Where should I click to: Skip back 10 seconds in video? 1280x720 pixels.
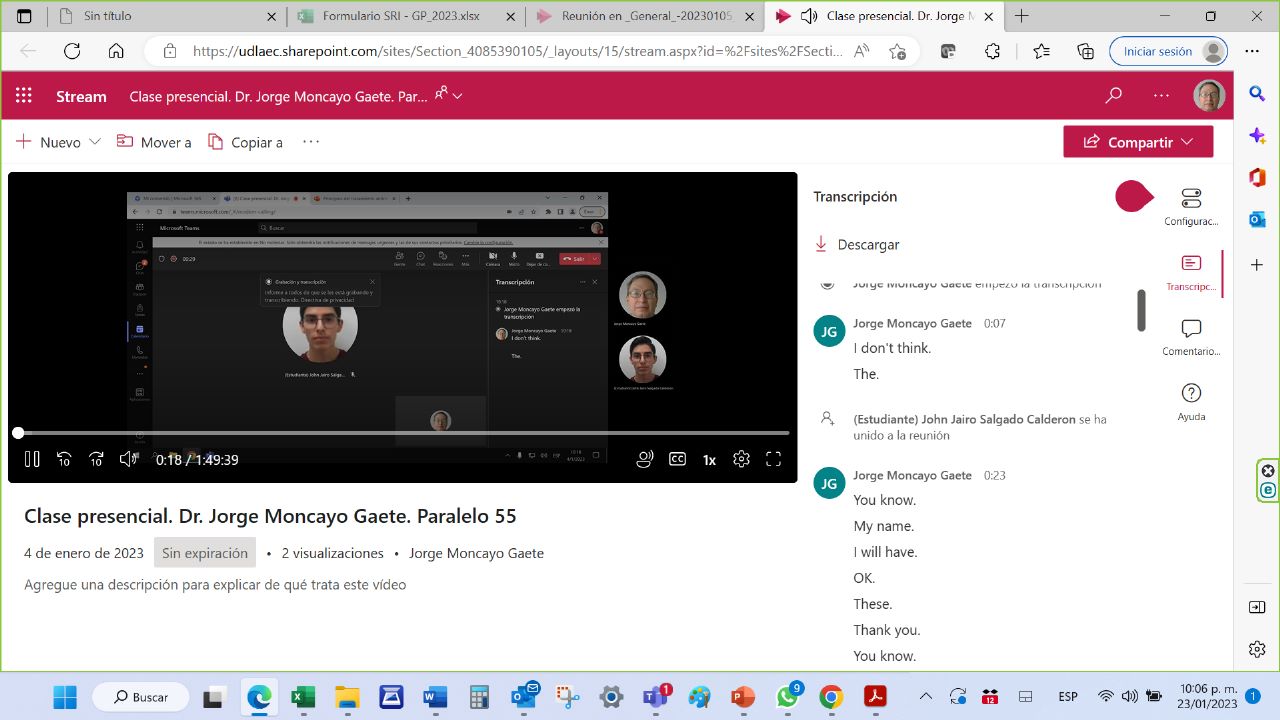[64, 459]
